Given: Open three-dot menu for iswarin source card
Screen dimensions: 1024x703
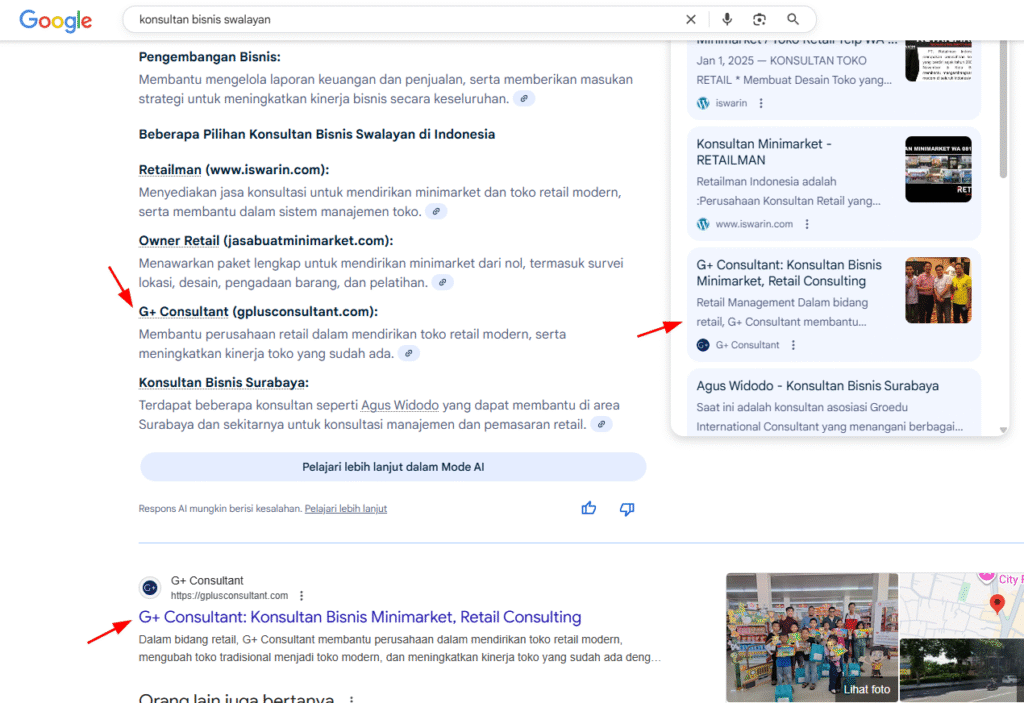Looking at the screenshot, I should (761, 103).
